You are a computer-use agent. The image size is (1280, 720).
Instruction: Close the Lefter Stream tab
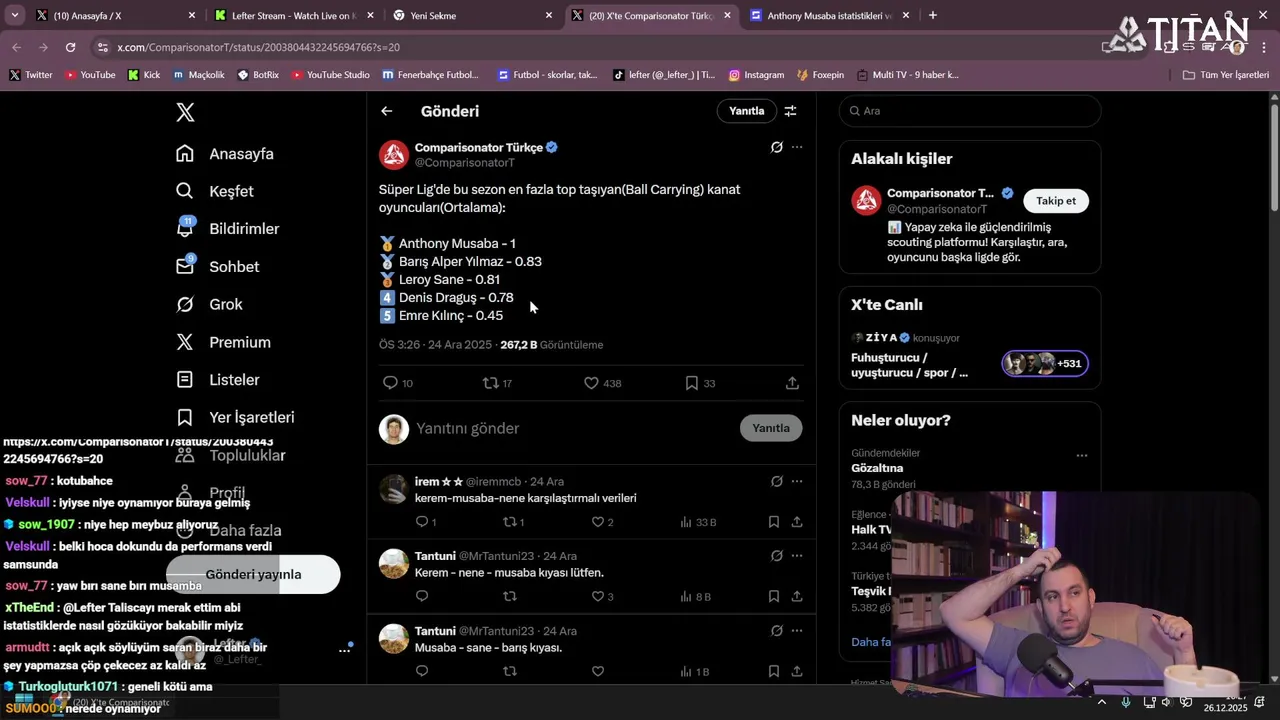coord(370,15)
